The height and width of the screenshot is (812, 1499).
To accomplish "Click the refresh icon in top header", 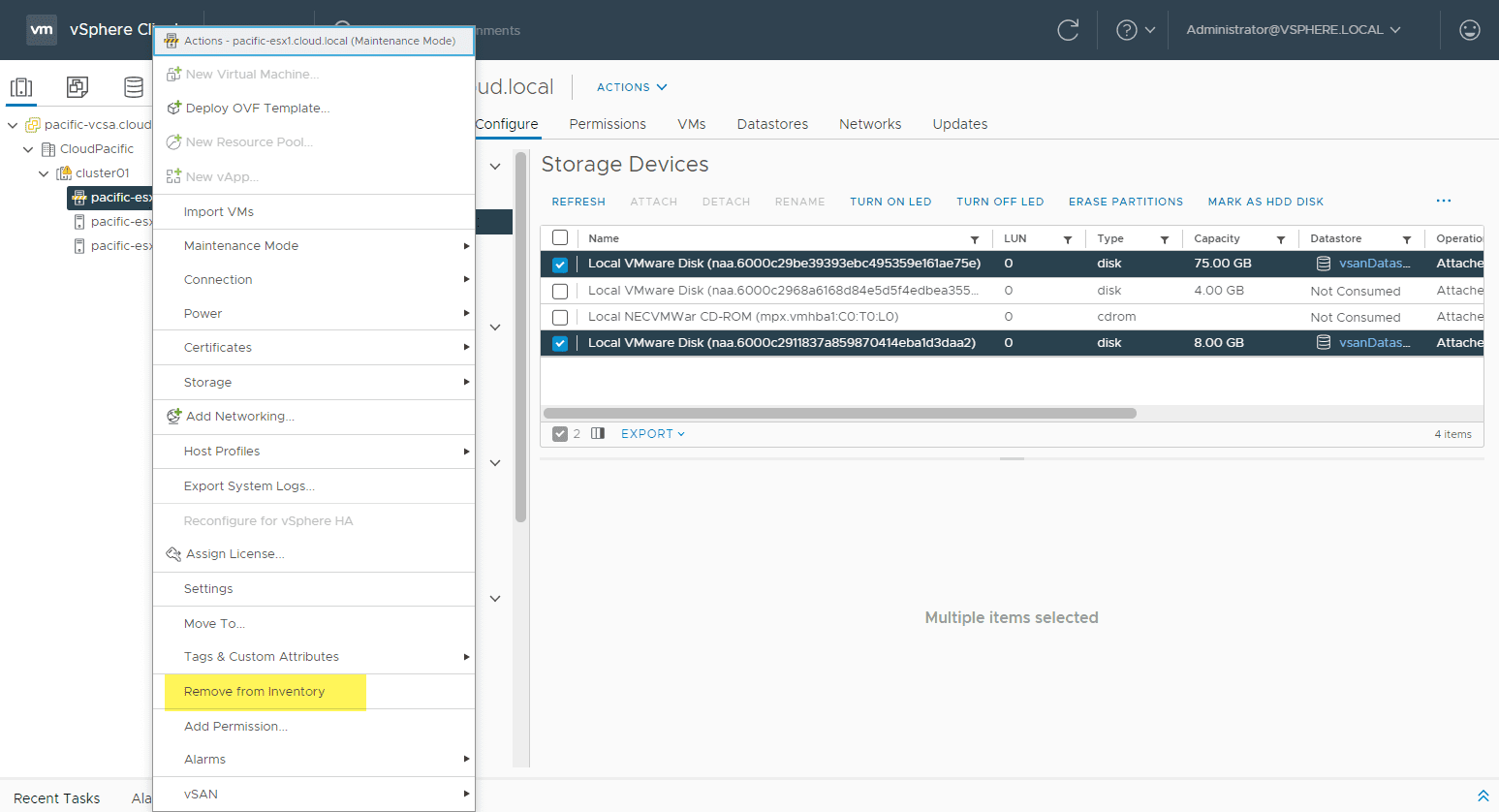I will (1068, 30).
